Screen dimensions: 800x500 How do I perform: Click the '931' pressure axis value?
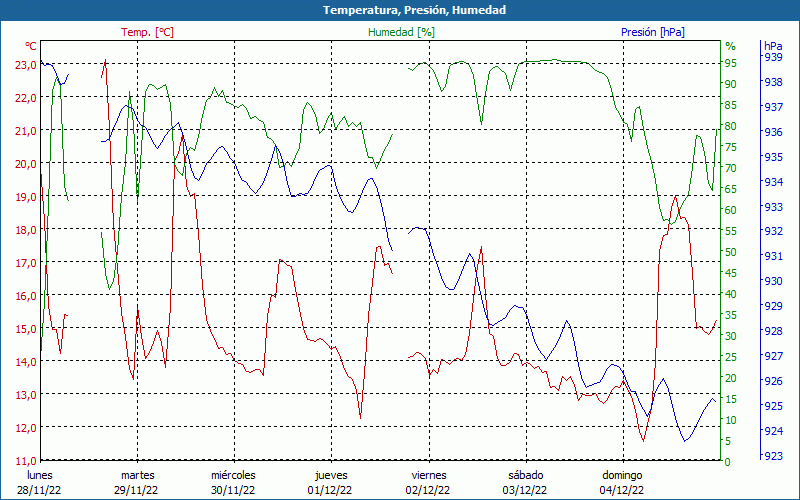click(x=773, y=256)
